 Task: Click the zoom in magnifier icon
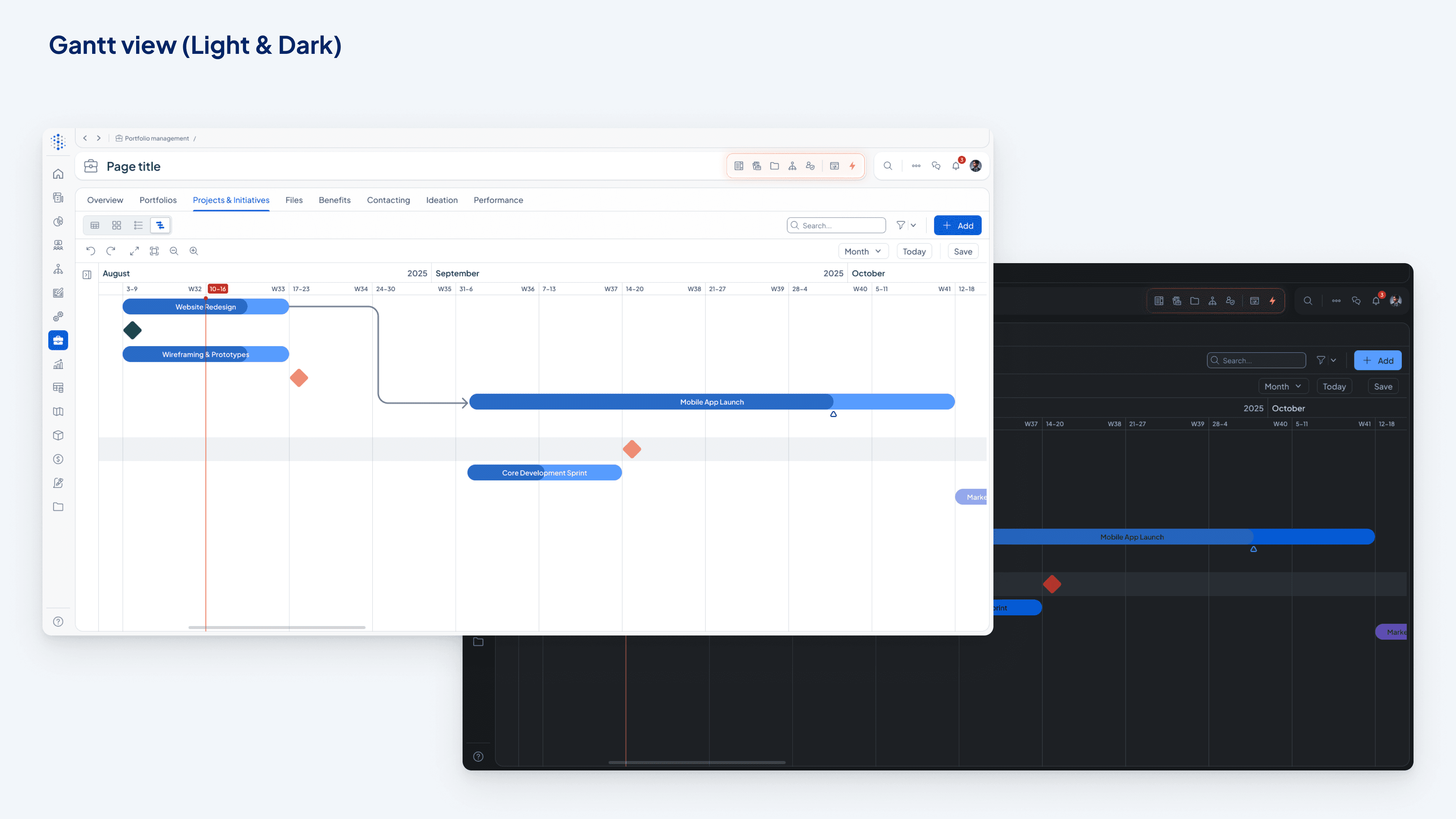(x=194, y=251)
